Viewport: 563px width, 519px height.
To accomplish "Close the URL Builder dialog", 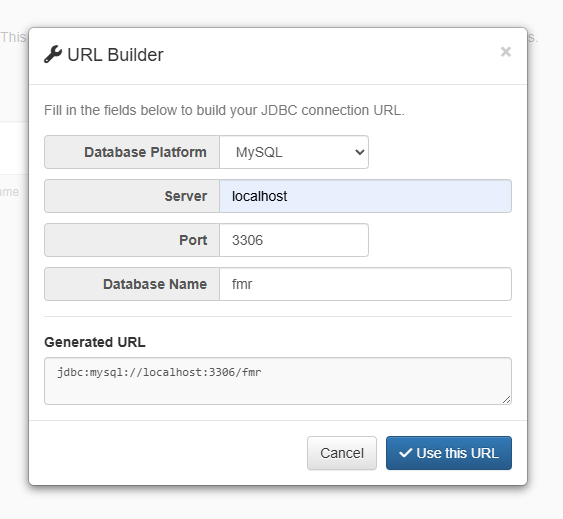I will click(506, 52).
